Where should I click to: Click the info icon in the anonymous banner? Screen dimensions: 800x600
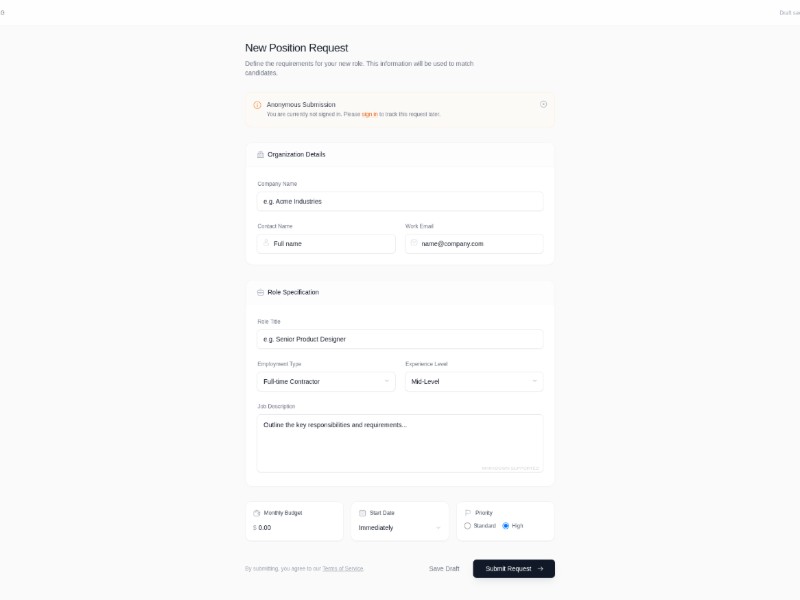257,105
